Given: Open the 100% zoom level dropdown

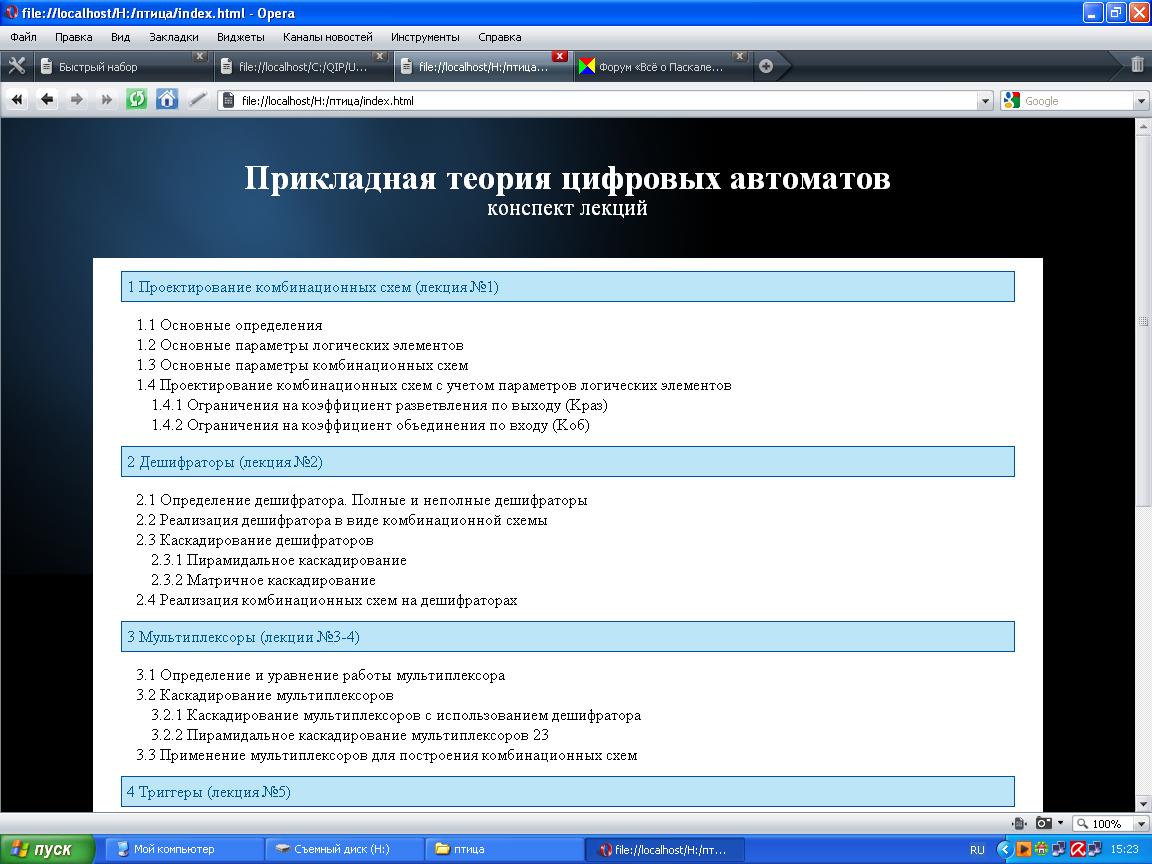Looking at the screenshot, I should coord(1139,824).
